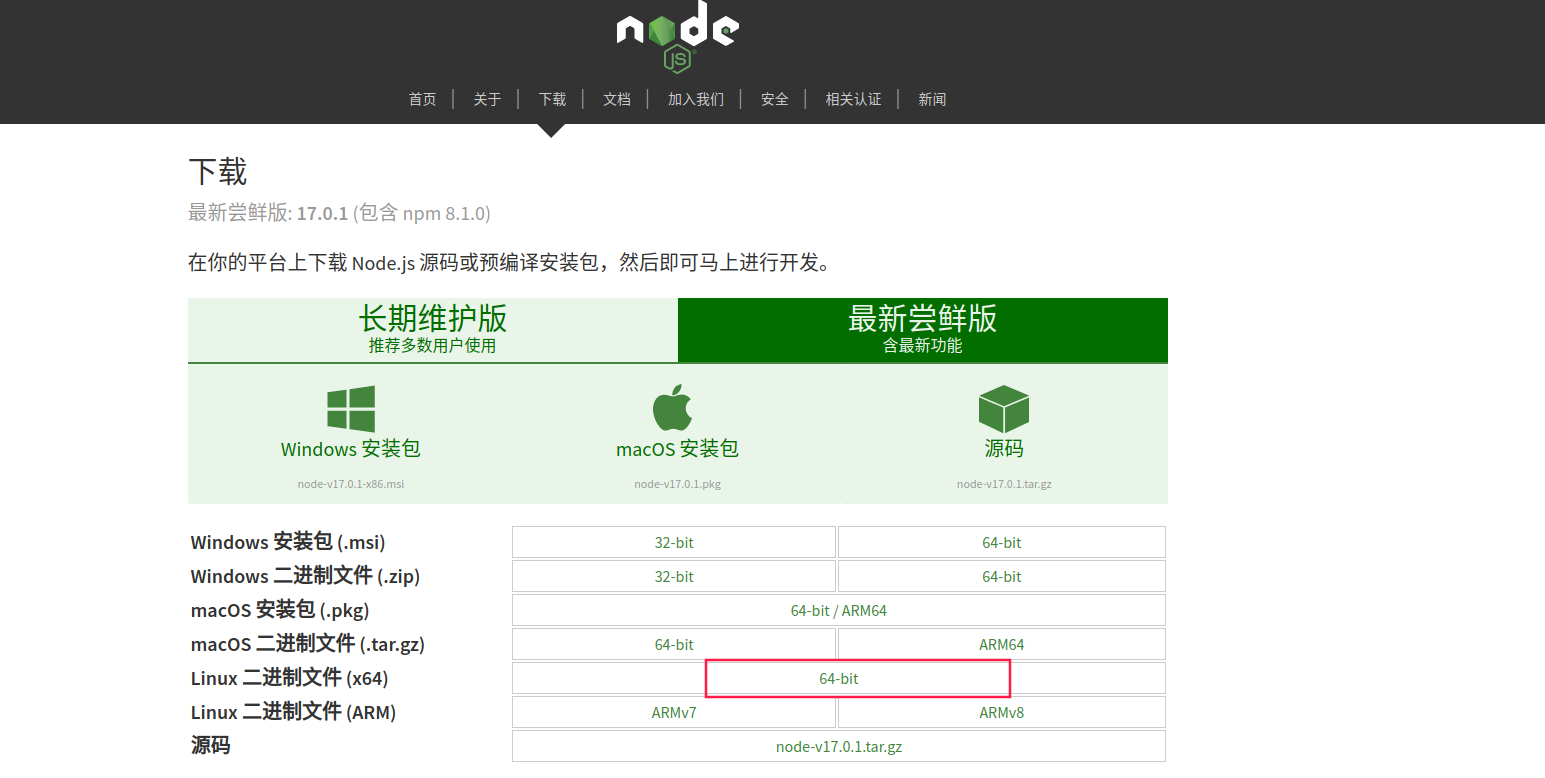Click the green cube icon for source code
1545x778 pixels.
click(x=1002, y=406)
